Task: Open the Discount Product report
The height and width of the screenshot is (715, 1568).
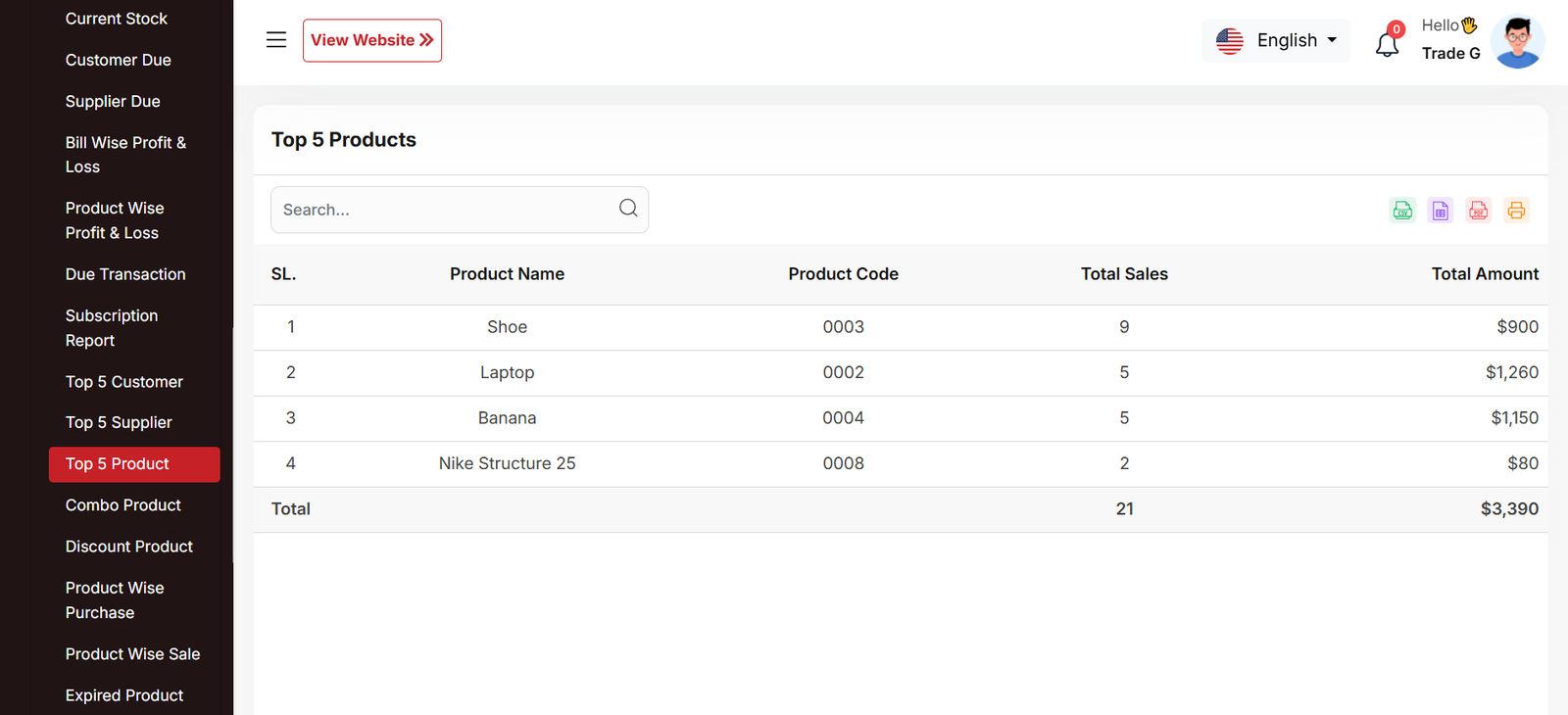Action: (129, 547)
